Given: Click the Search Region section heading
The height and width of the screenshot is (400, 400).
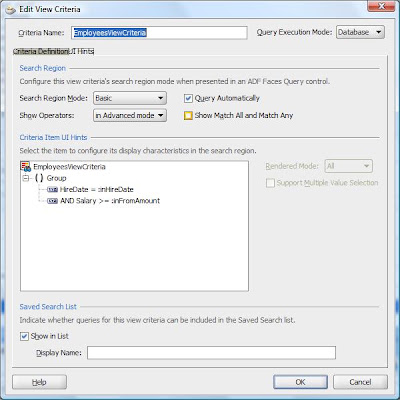Looking at the screenshot, I should coord(43,68).
